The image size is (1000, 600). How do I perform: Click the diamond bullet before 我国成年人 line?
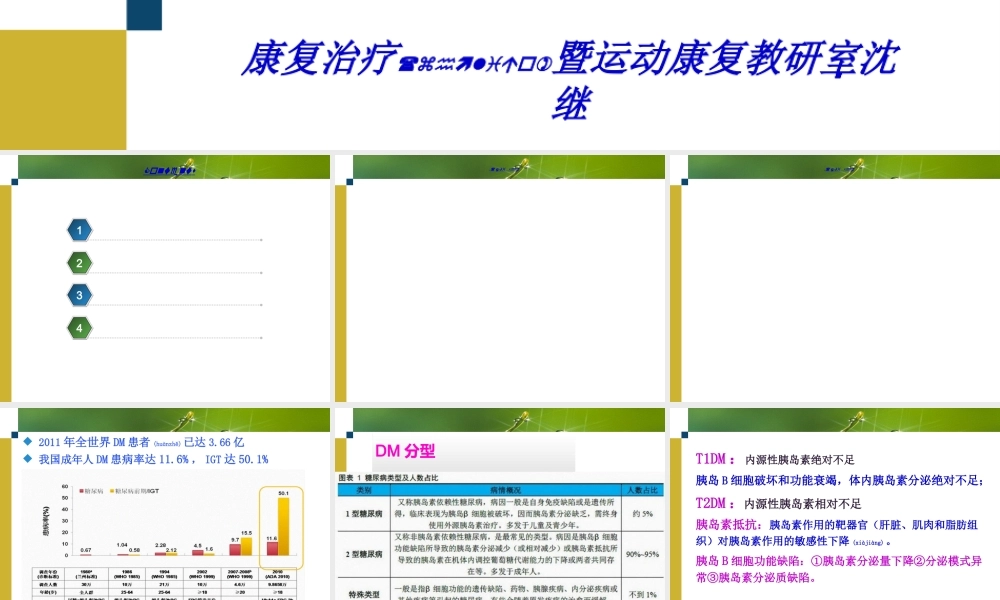click(29, 458)
